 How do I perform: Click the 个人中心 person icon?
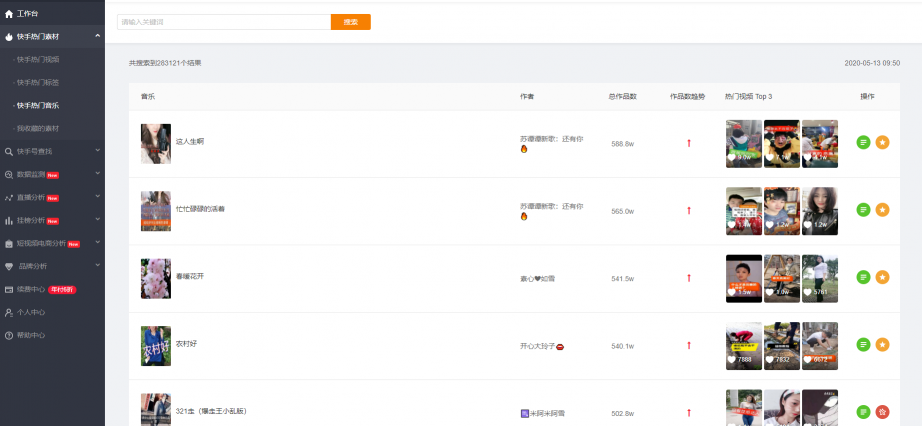(x=9, y=312)
